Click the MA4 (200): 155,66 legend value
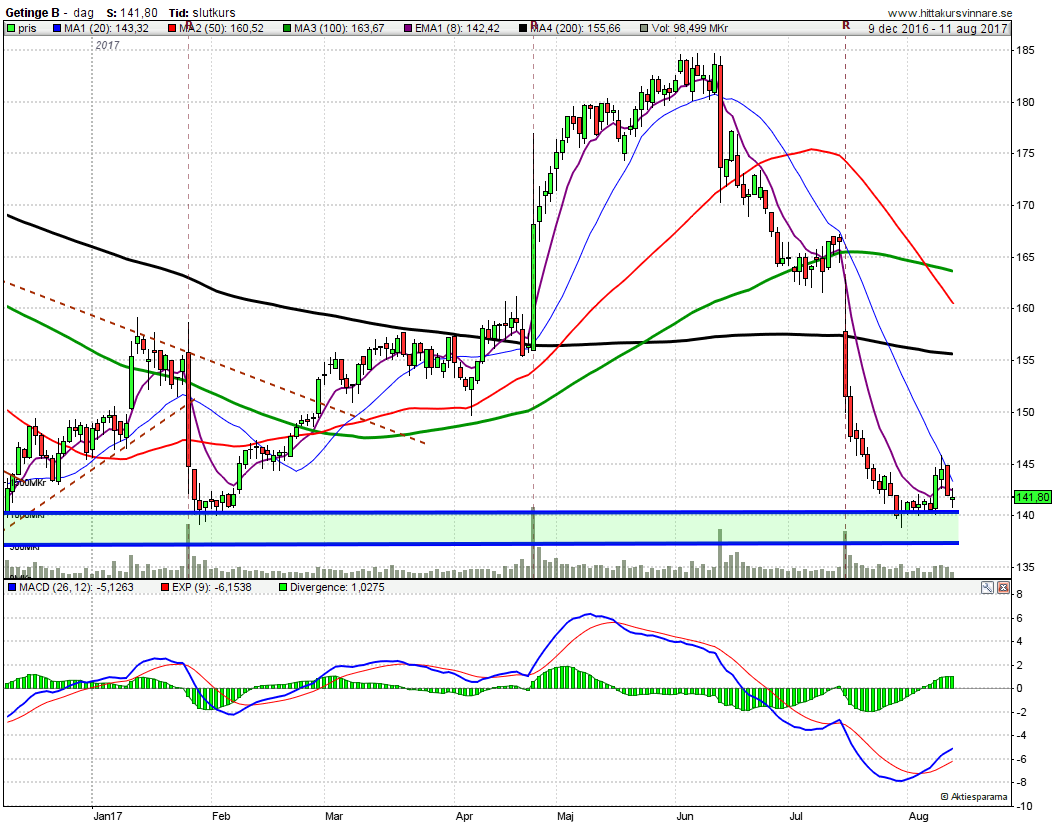Image resolution: width=1055 pixels, height=829 pixels. (575, 28)
